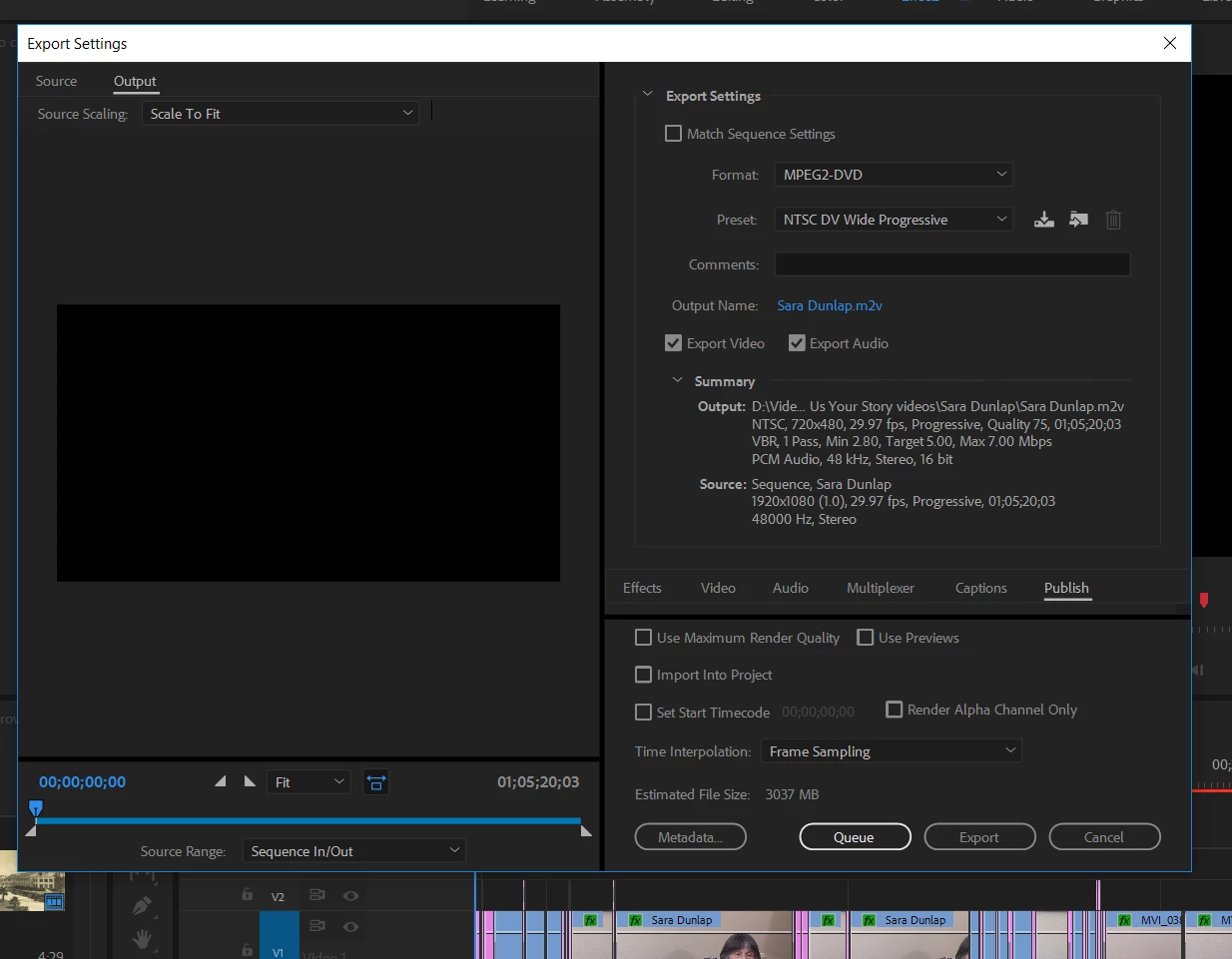The image size is (1232, 959).
Task: Click the Save Preset icon
Action: 1044,220
